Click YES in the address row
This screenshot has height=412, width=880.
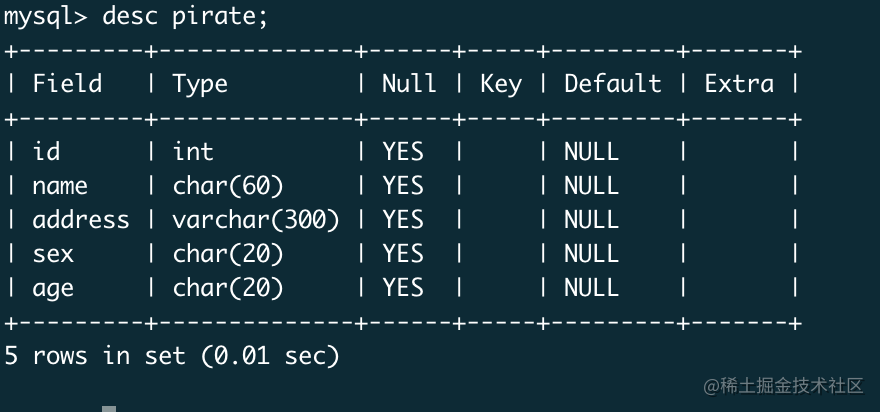[403, 219]
